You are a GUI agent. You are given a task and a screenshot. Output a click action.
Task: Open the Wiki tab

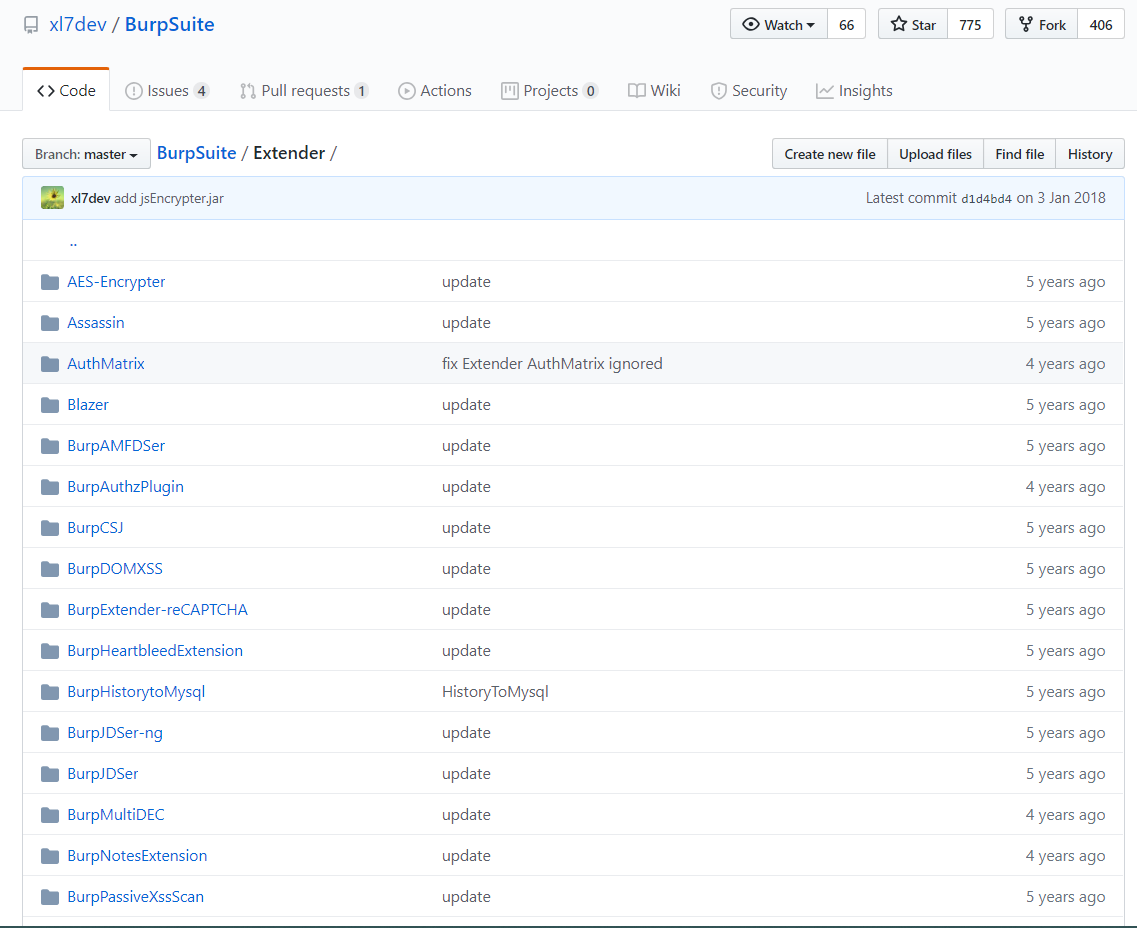click(x=654, y=91)
